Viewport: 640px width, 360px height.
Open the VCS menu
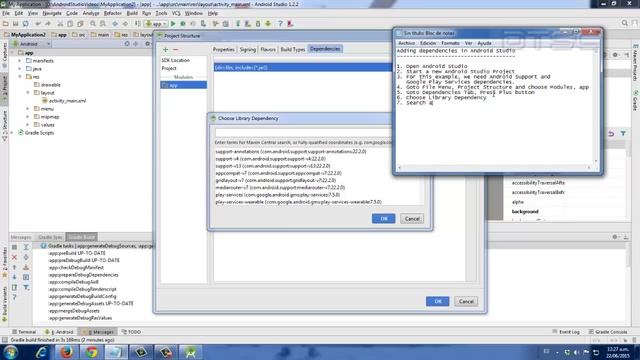(176, 13)
